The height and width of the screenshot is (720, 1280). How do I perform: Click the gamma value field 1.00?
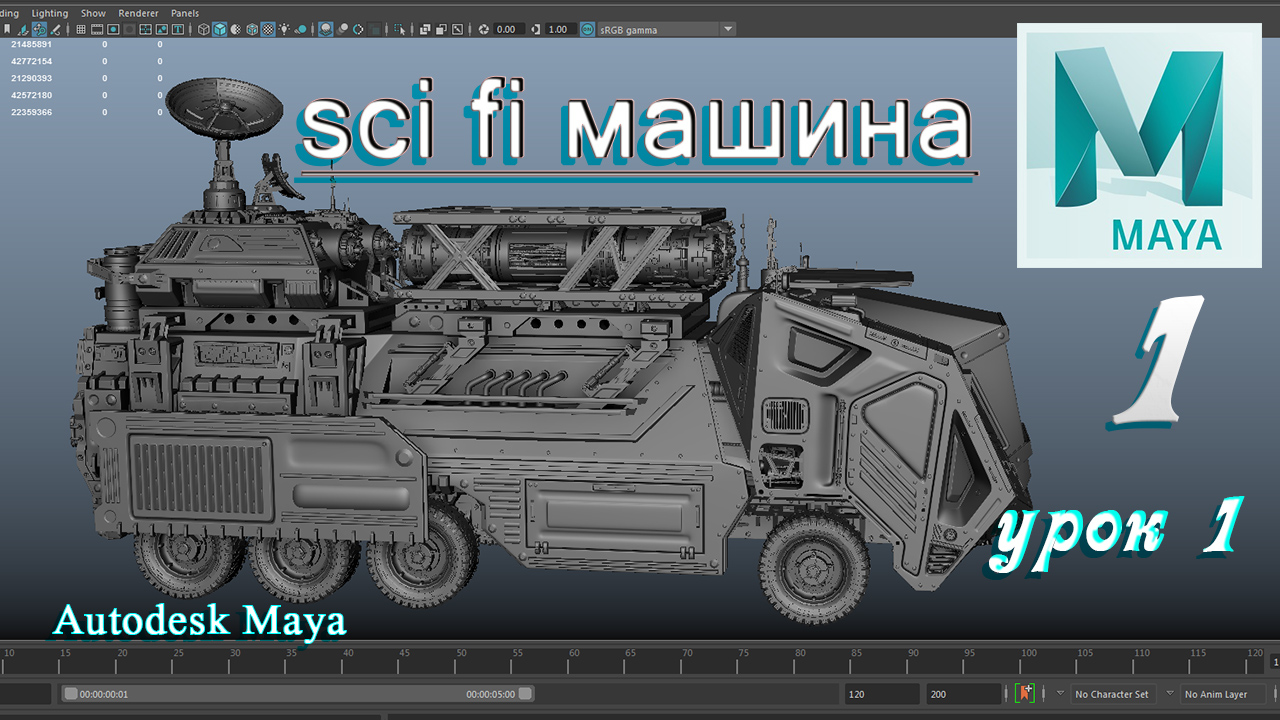(560, 29)
